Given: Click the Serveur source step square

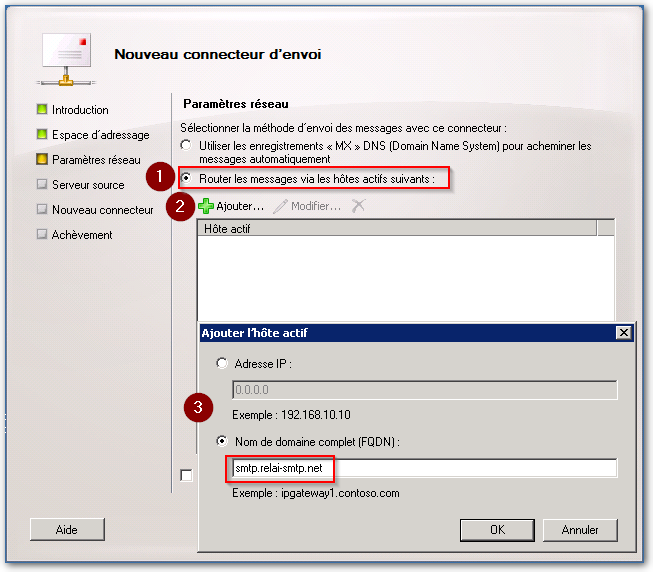Looking at the screenshot, I should point(42,184).
